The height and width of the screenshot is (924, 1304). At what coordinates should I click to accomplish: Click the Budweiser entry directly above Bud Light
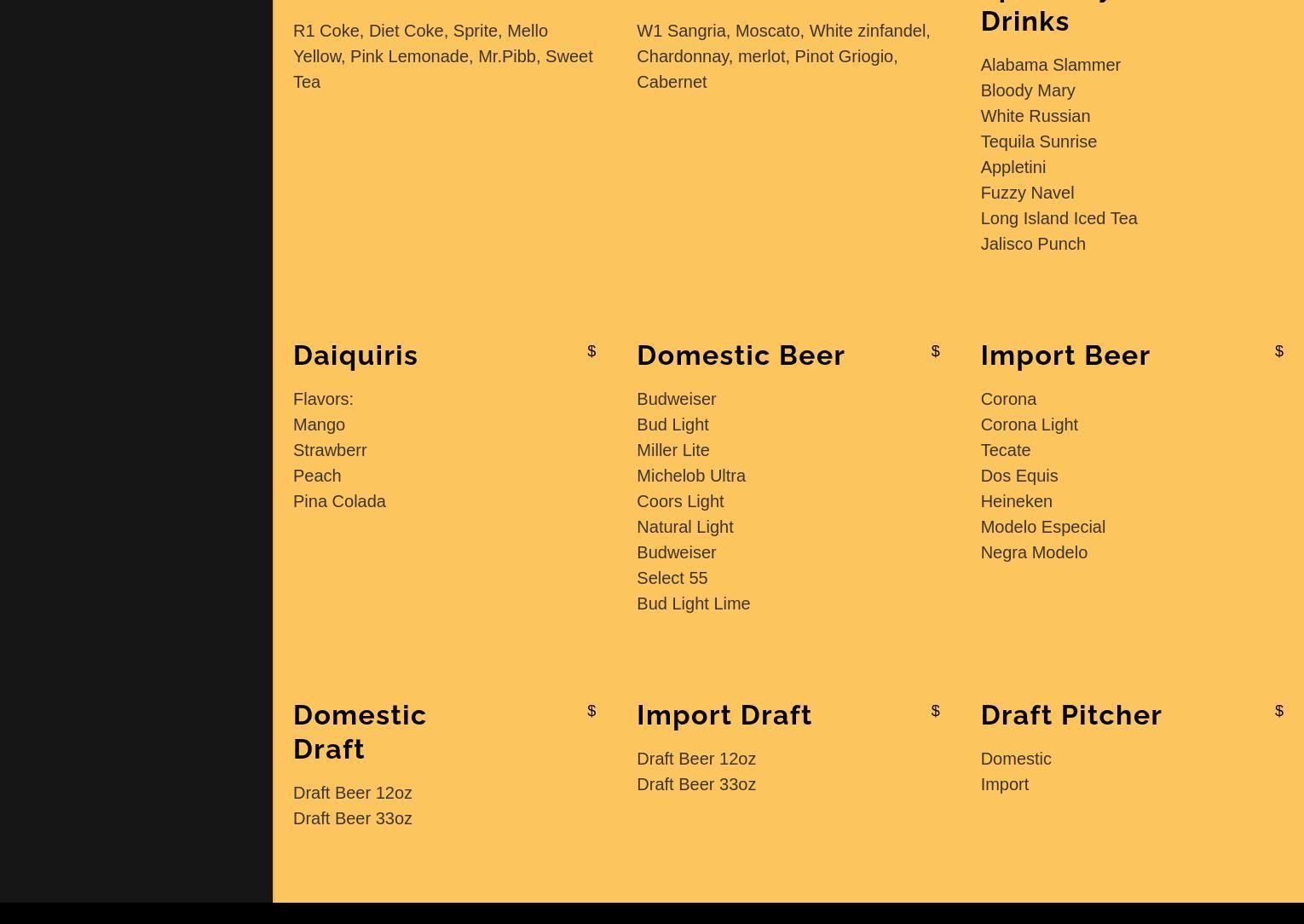[x=677, y=399]
